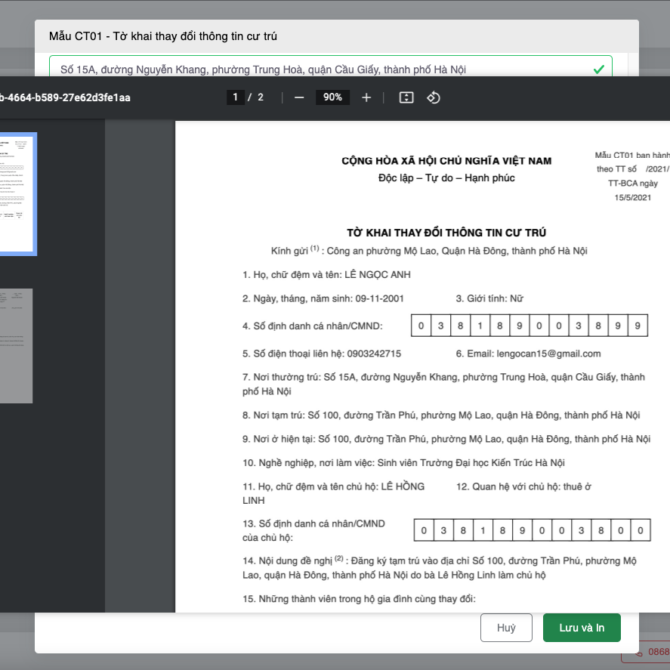This screenshot has height=670, width=670.
Task: Click the fit to page icon
Action: pos(406,98)
